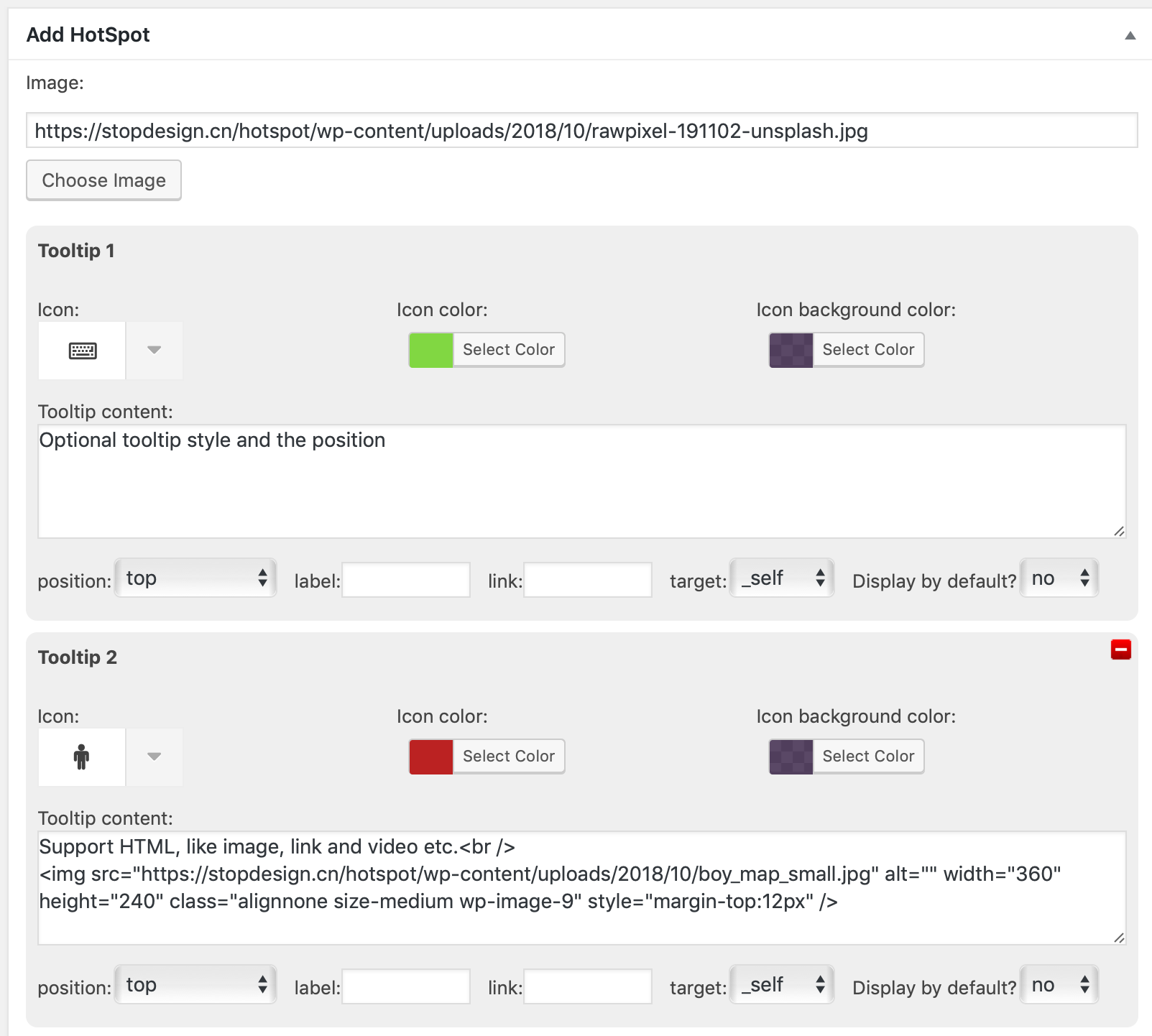Click the red icon color swatch
The image size is (1152, 1036).
click(x=430, y=757)
